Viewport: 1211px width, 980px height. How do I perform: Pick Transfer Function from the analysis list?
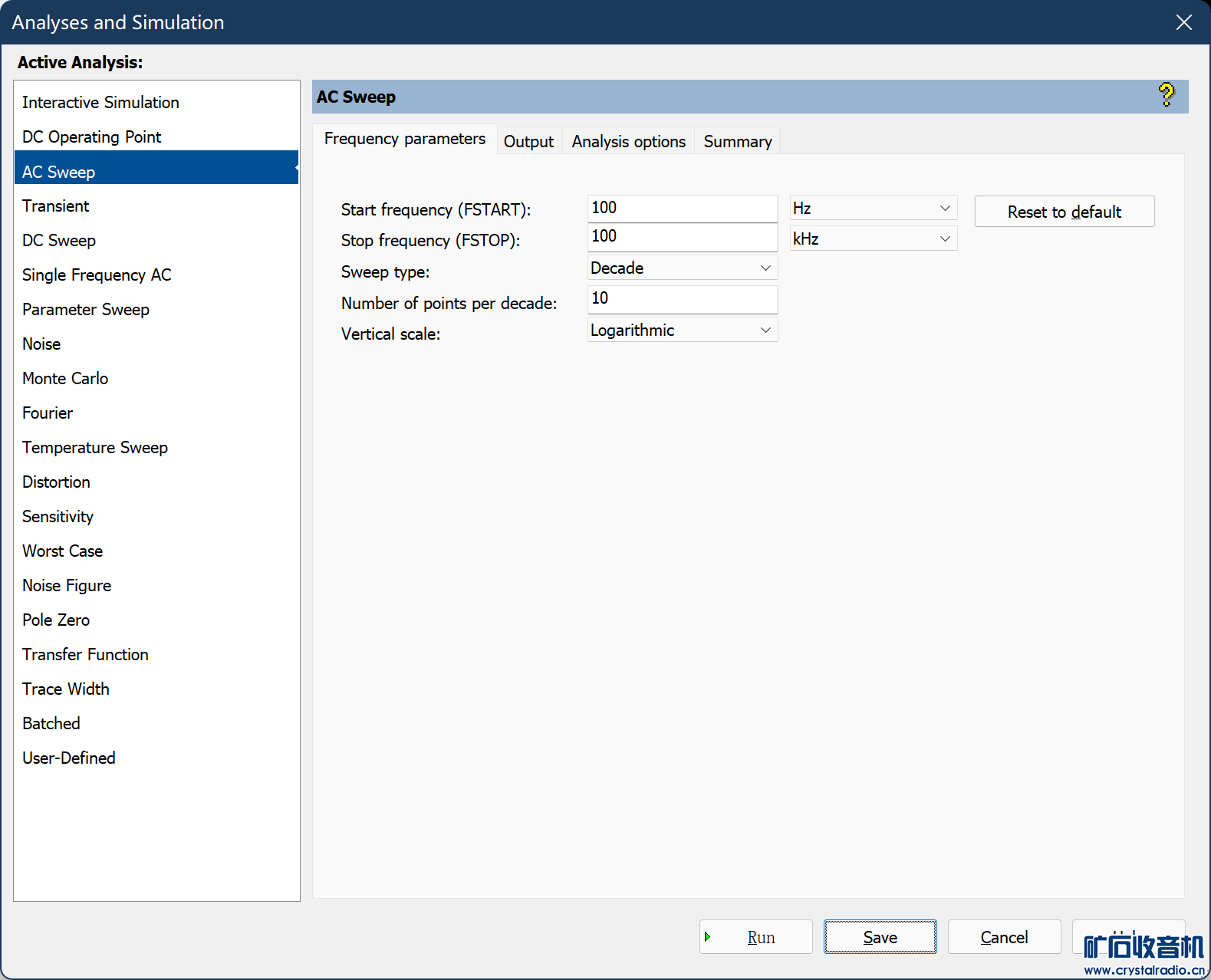[85, 654]
